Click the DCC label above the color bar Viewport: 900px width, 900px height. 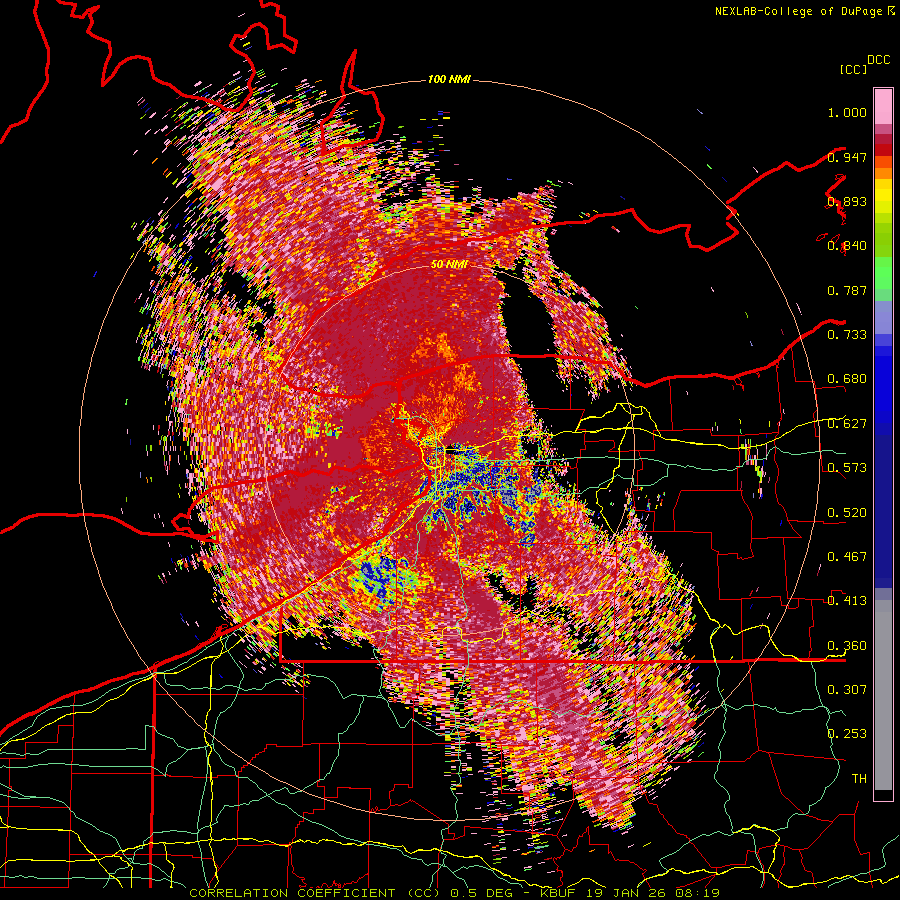click(879, 60)
